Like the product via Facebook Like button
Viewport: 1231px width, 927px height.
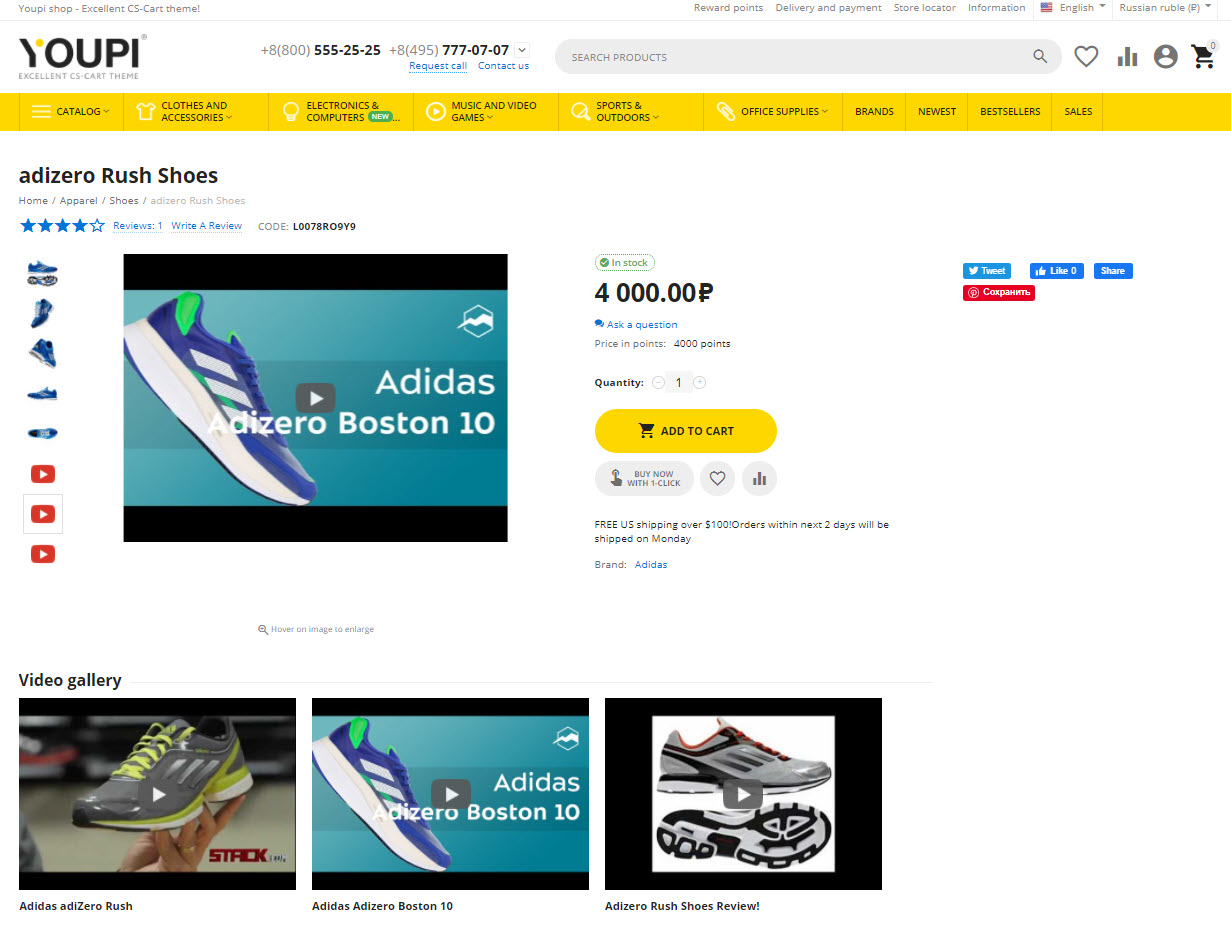tap(1056, 270)
